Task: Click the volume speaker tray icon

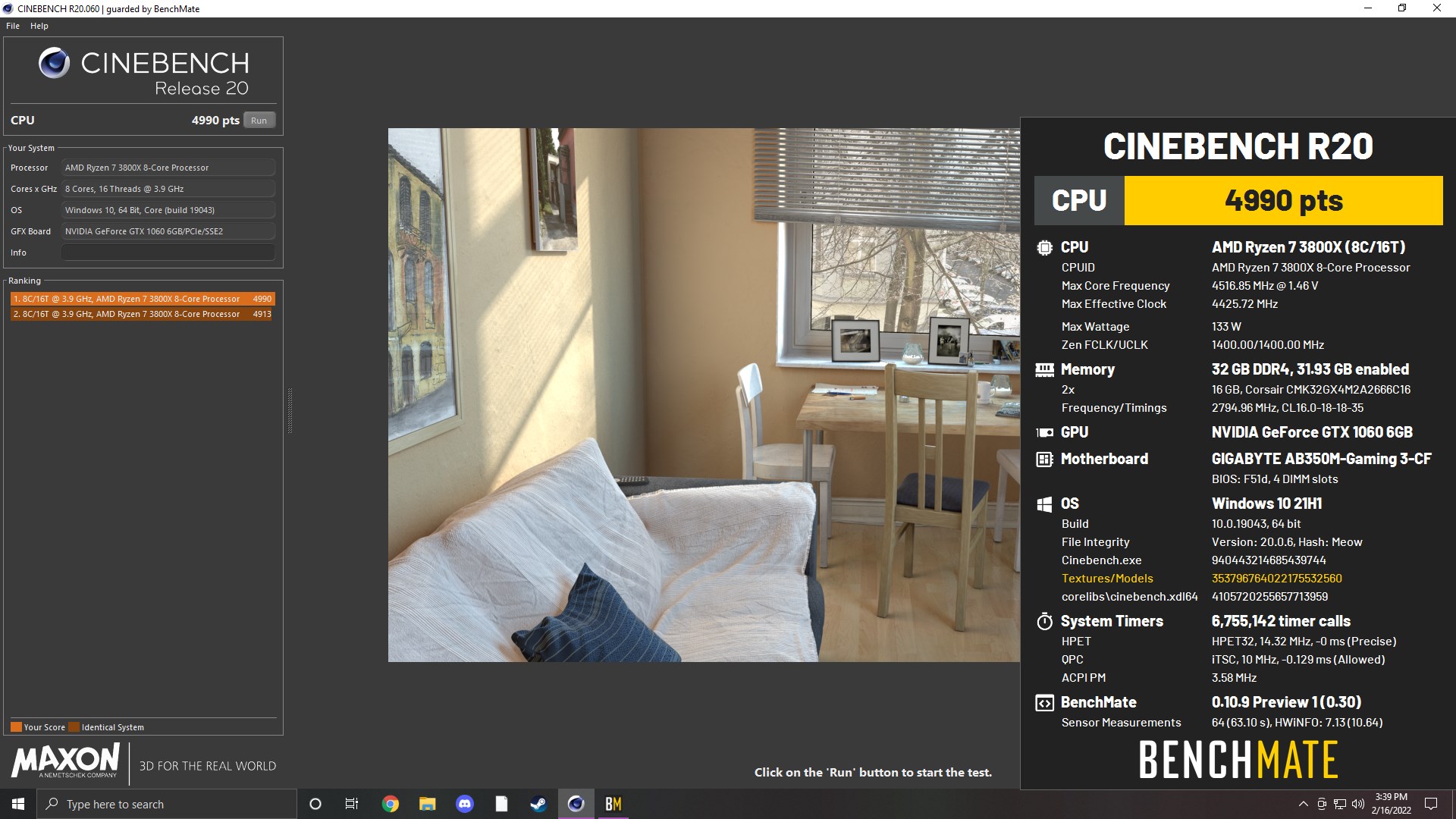Action: [1357, 804]
